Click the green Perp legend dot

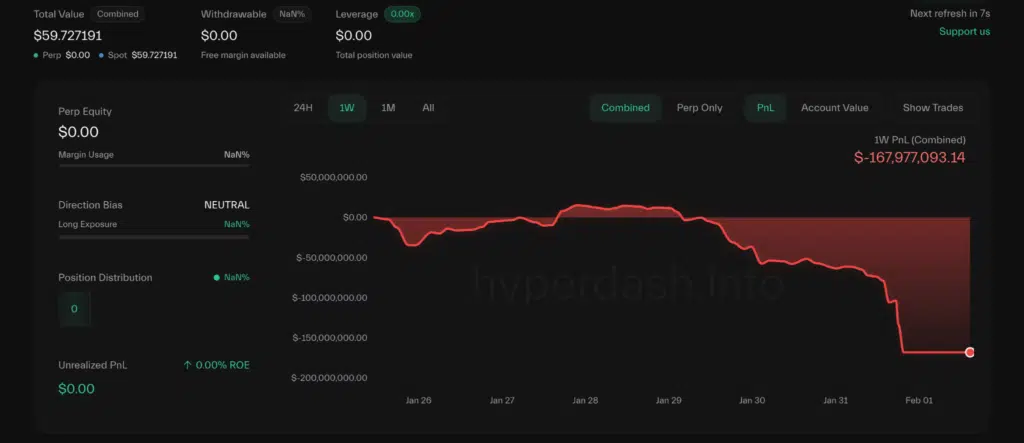click(37, 55)
